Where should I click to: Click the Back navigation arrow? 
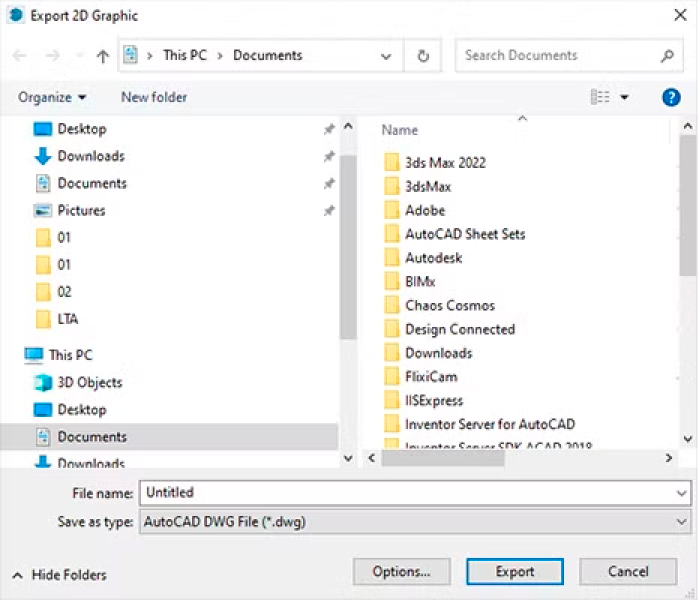point(19,56)
